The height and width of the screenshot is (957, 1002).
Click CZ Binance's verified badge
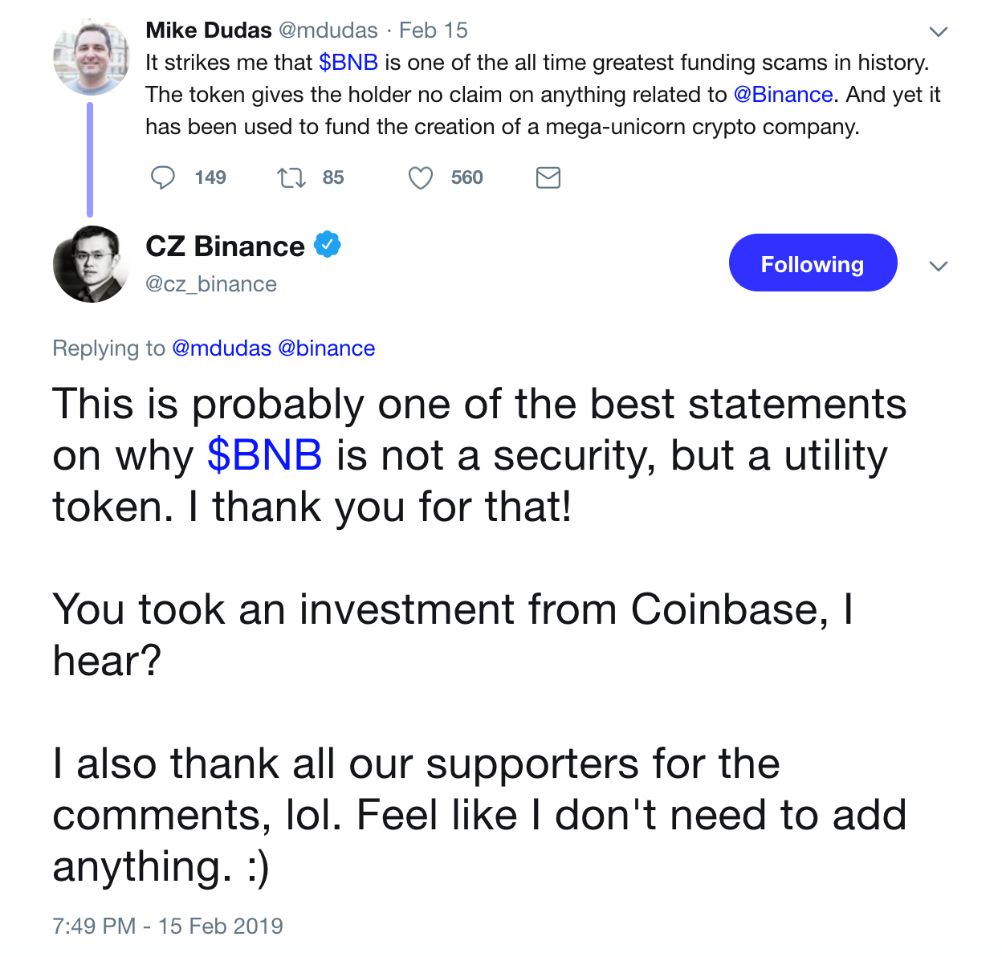tap(329, 245)
